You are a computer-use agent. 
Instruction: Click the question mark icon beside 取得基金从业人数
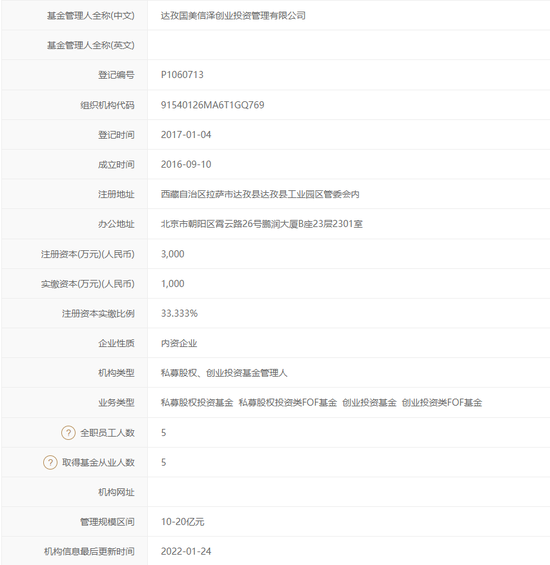point(50,462)
